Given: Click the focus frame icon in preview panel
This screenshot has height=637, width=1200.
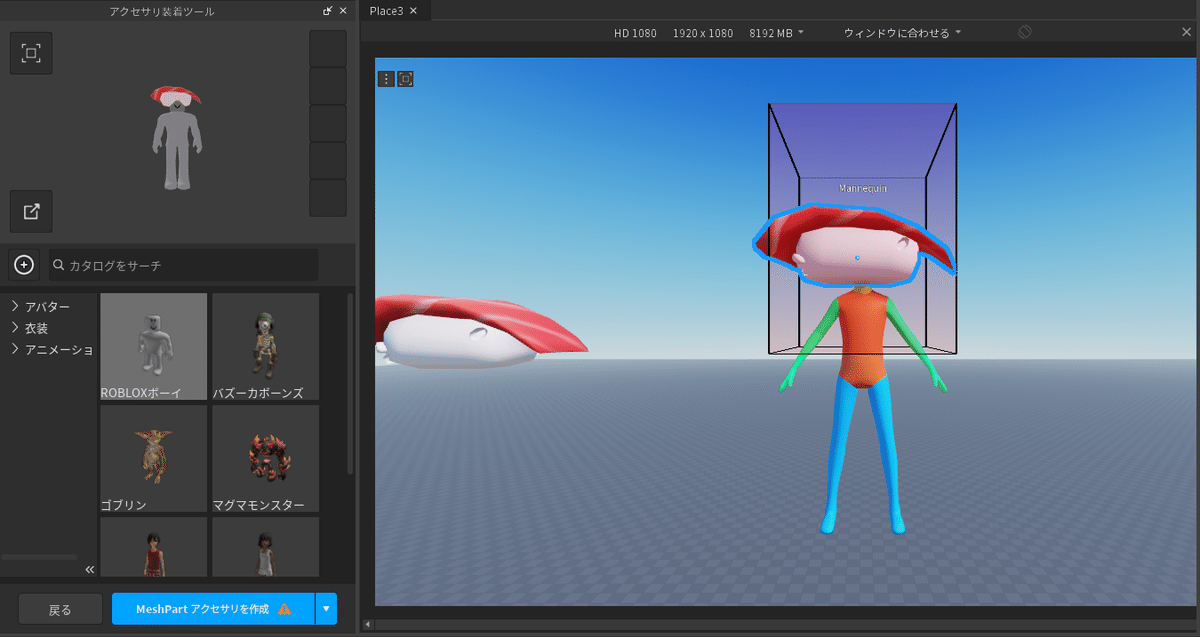Looking at the screenshot, I should click(31, 53).
